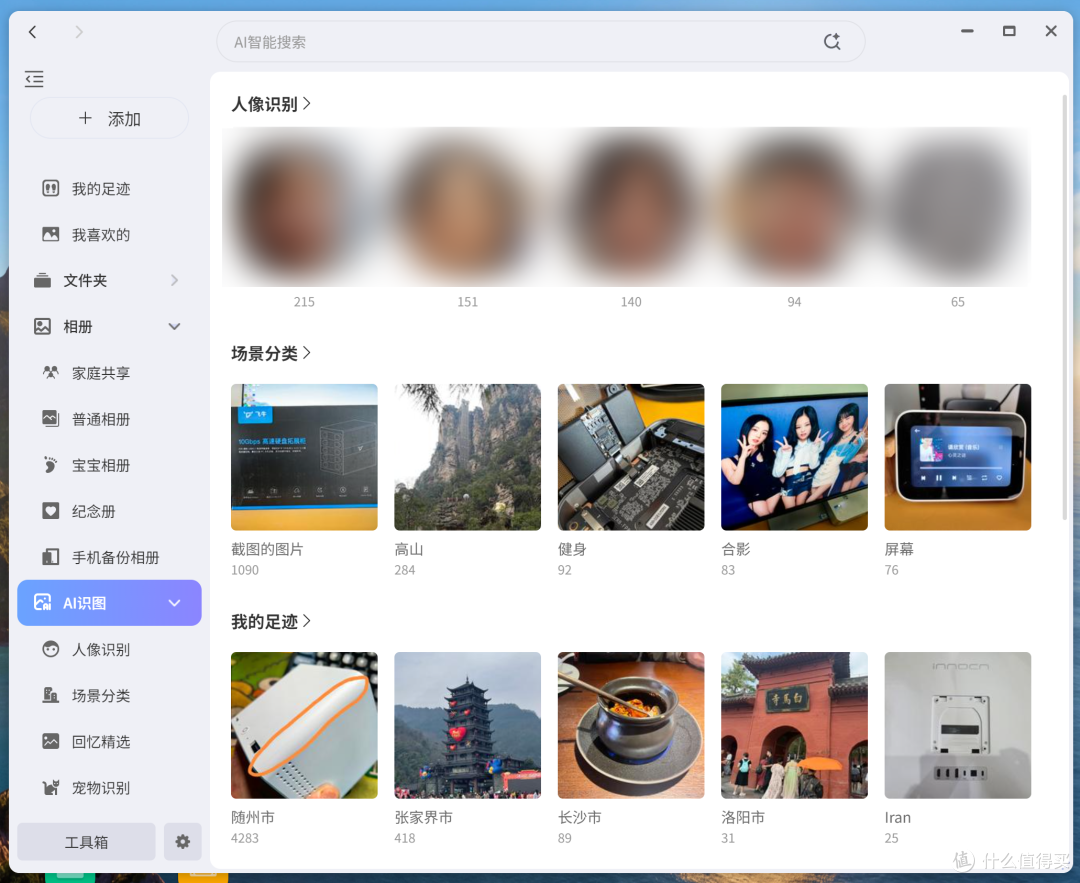The image size is (1080, 883).
Task: Open the 截图的图片 scene thumbnail
Action: coord(304,457)
